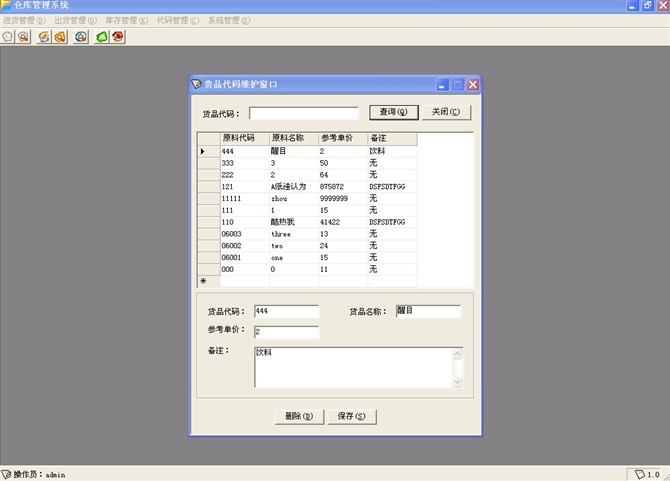This screenshot has width=670, height=481.
Task: Click the blue circular magnifier toolbar icon
Action: pyautogui.click(x=81, y=37)
